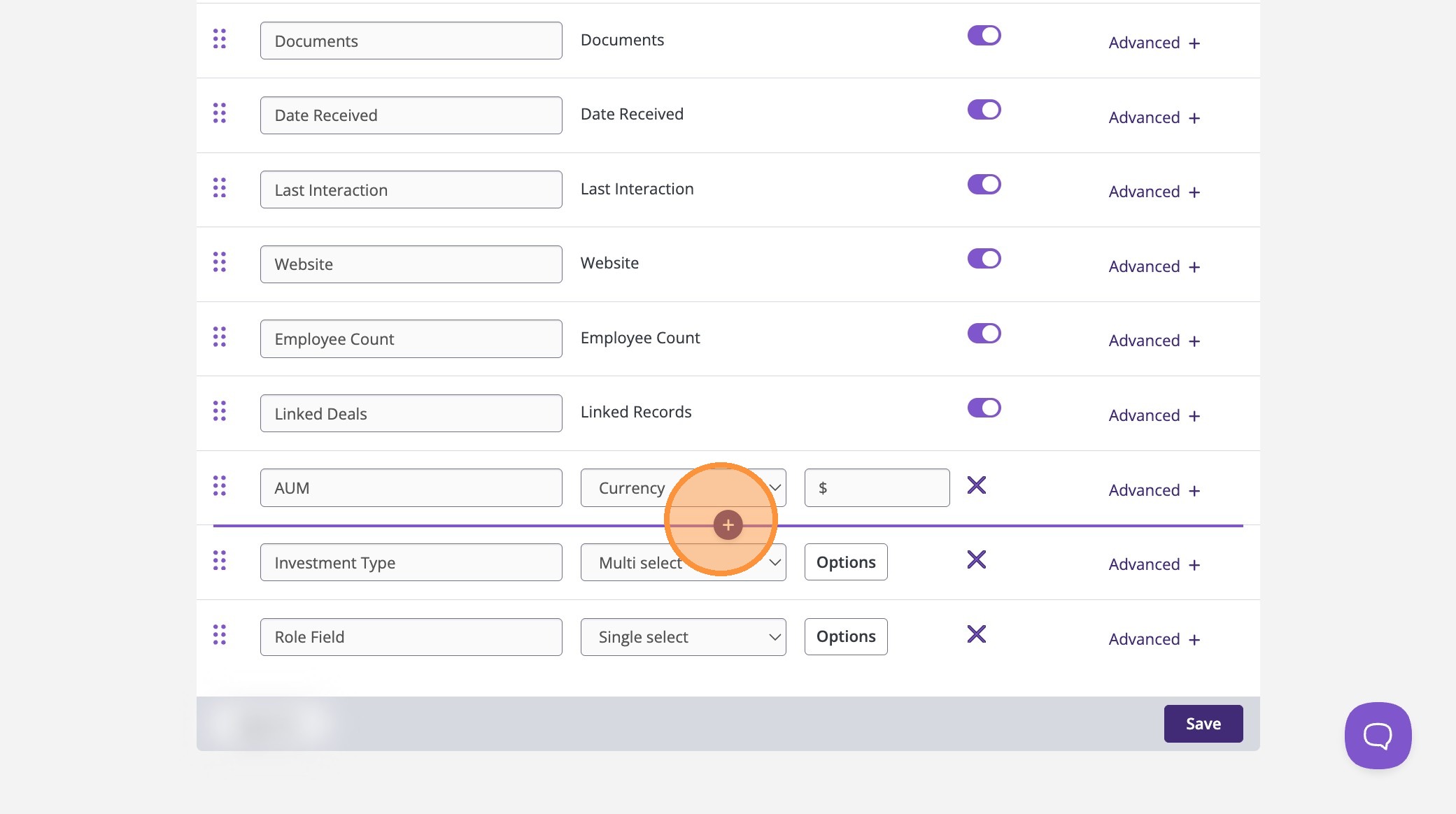The width and height of the screenshot is (1456, 814).
Task: Remove Investment Type field via X icon
Action: (976, 560)
